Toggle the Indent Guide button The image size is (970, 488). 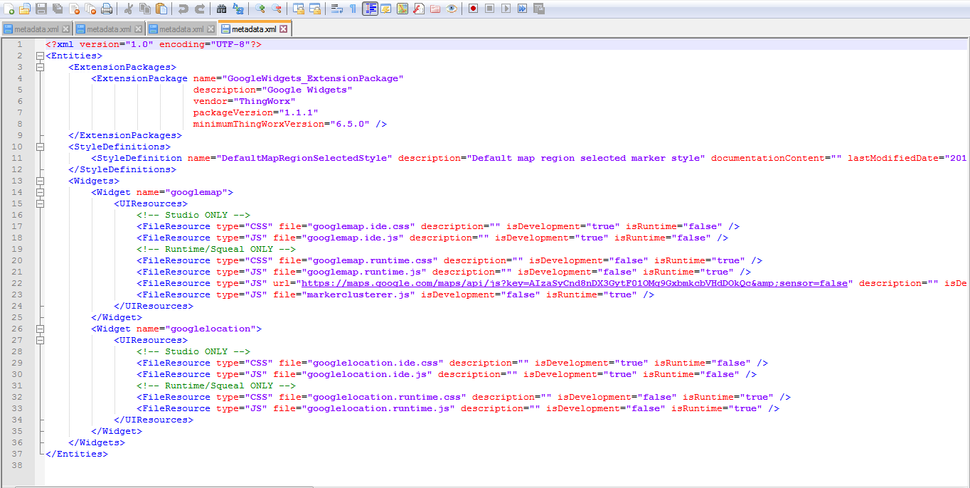pyautogui.click(x=370, y=9)
